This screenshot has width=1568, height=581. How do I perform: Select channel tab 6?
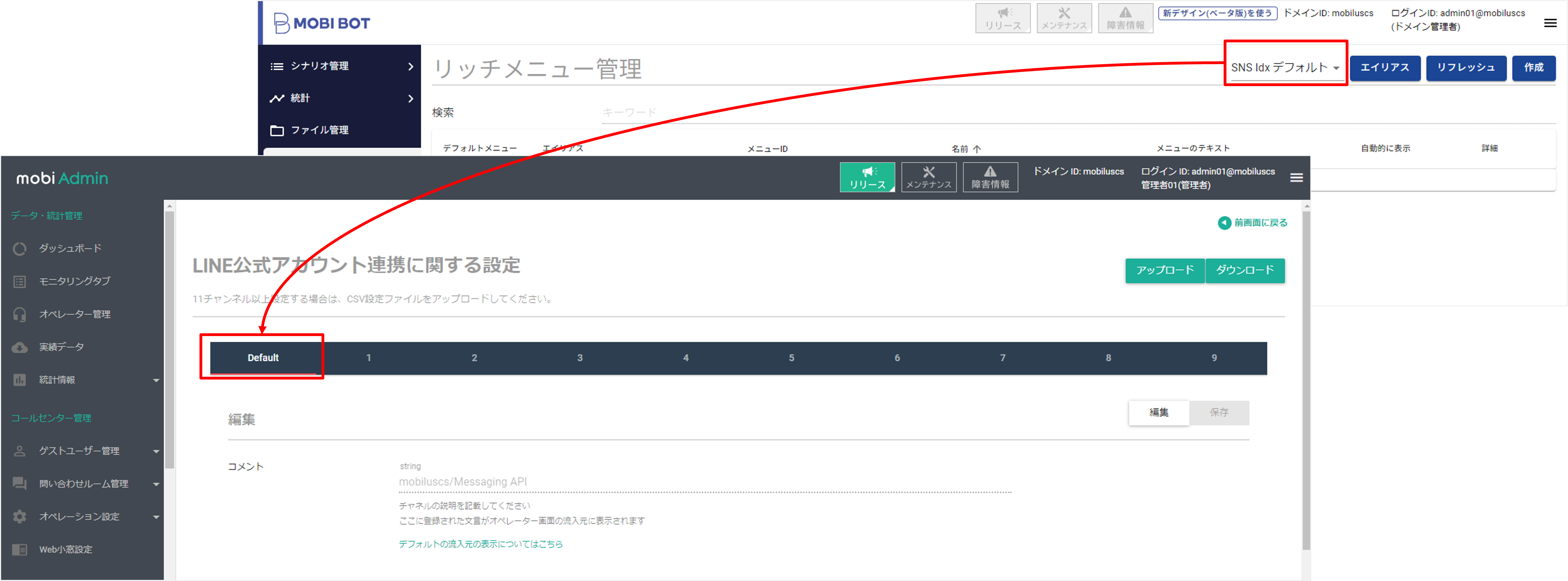tap(897, 358)
